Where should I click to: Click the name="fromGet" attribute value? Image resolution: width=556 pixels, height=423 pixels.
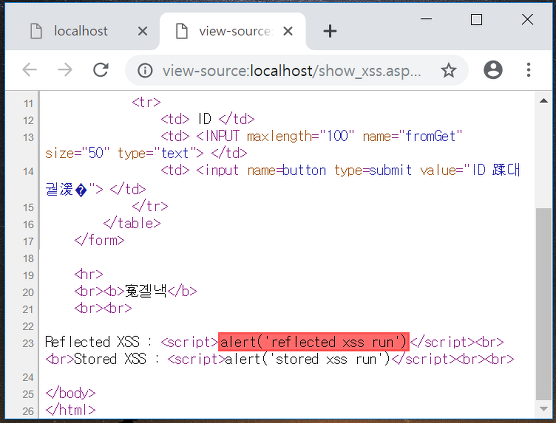(x=430, y=136)
